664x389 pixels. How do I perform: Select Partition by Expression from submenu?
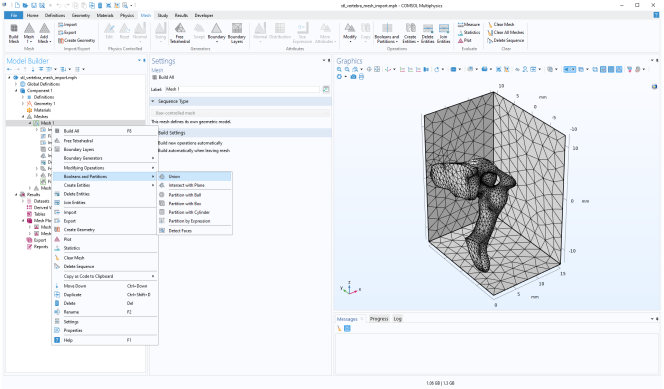point(195,221)
